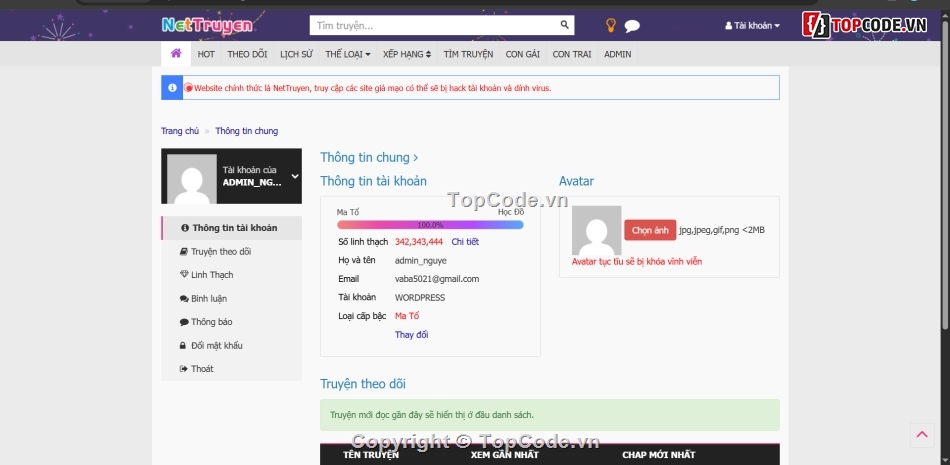This screenshot has height=465, width=950.
Task: Click the XEM GẦN NHẤT column header
Action: [505, 455]
